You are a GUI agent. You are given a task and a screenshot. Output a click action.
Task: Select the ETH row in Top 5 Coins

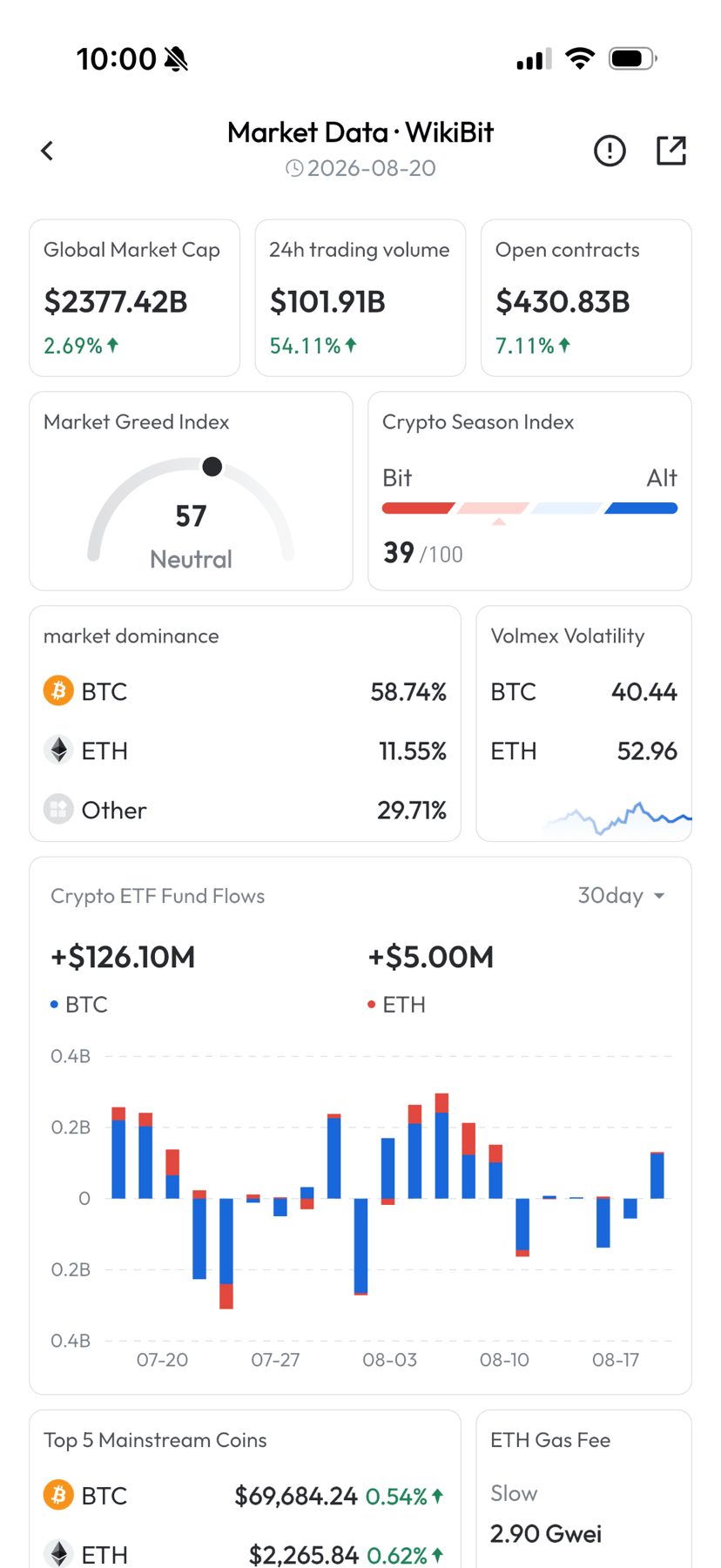point(245,1553)
